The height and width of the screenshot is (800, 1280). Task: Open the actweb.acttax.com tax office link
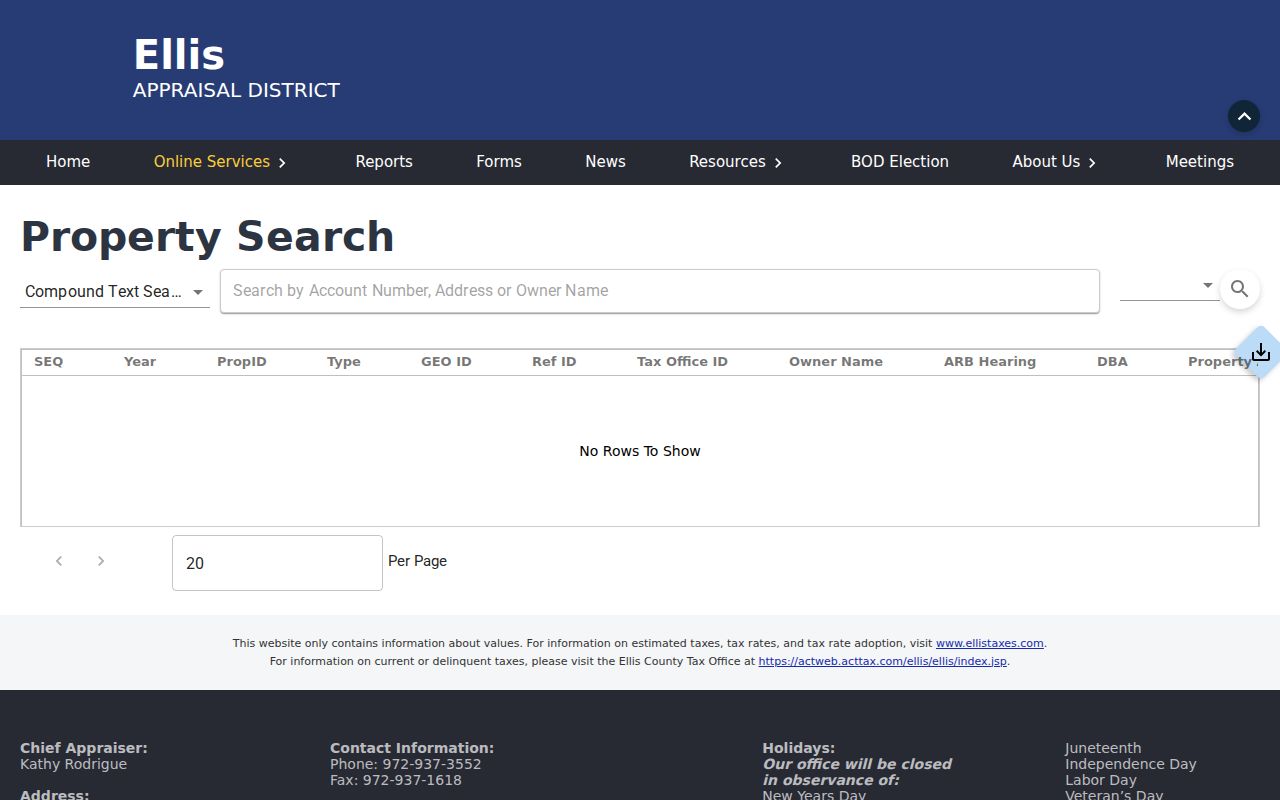click(883, 661)
